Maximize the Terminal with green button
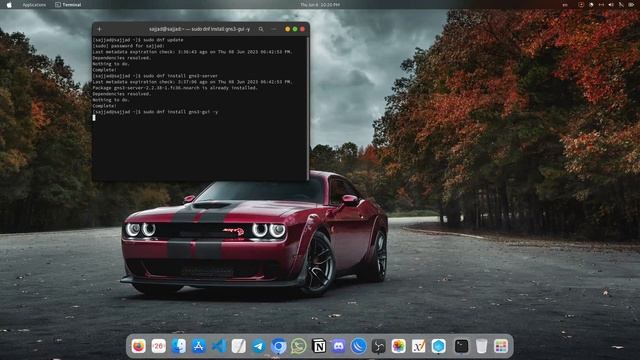Screen dimensions: 640x360 coord(295,29)
